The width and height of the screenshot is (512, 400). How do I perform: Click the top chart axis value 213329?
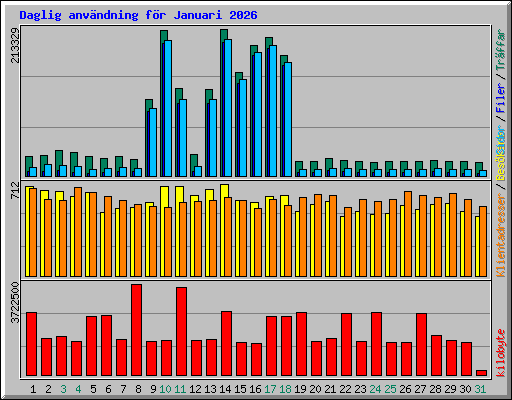(15, 45)
